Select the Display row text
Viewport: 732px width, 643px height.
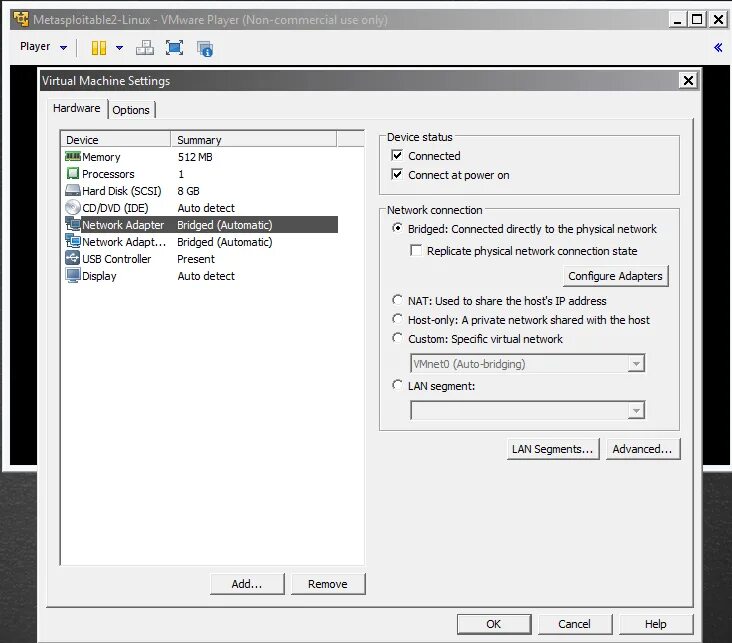99,276
